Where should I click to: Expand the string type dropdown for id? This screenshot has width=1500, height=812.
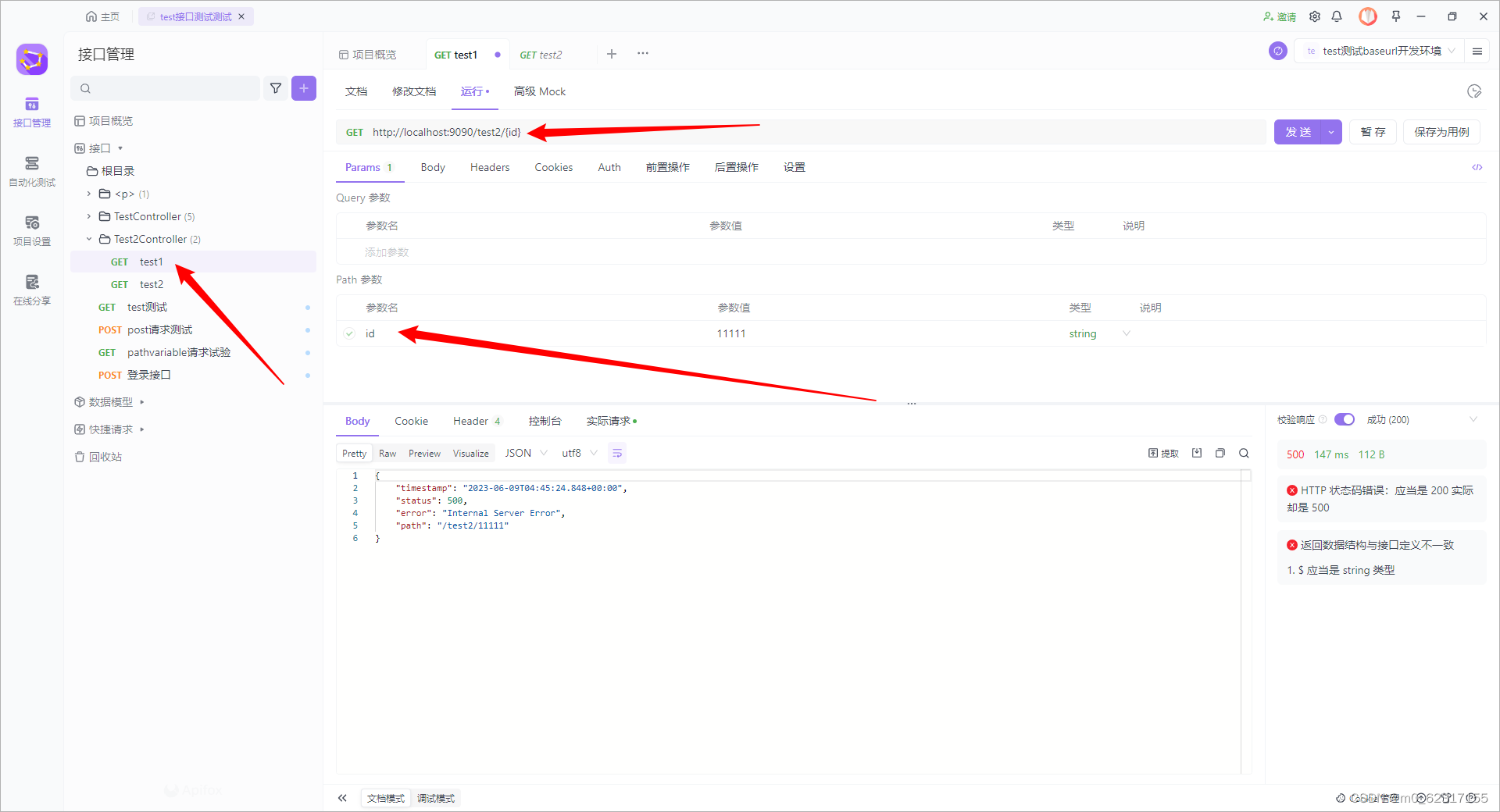click(x=1126, y=333)
